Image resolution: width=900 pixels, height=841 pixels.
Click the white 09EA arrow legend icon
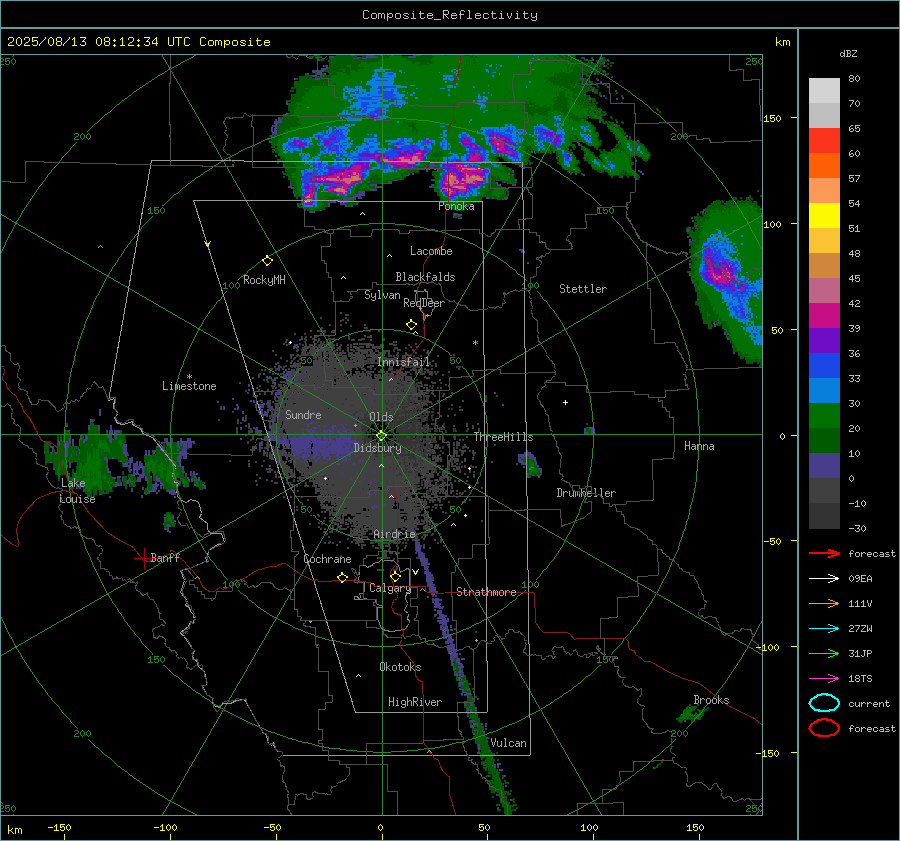pos(824,578)
